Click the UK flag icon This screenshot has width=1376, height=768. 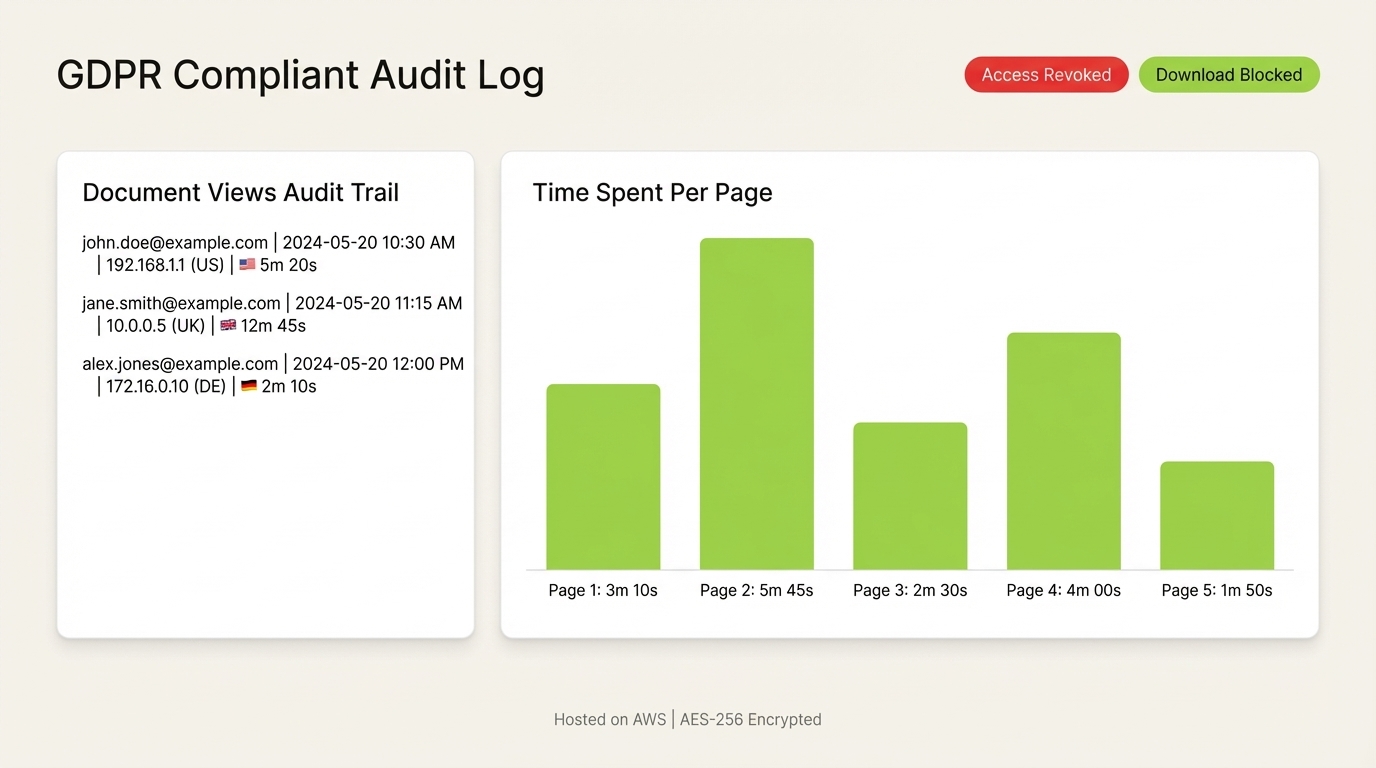228,325
